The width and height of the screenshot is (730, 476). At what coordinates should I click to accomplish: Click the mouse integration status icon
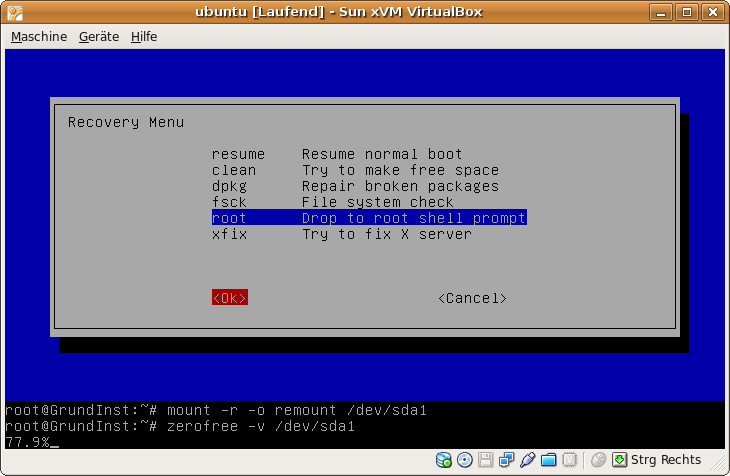tap(598, 460)
